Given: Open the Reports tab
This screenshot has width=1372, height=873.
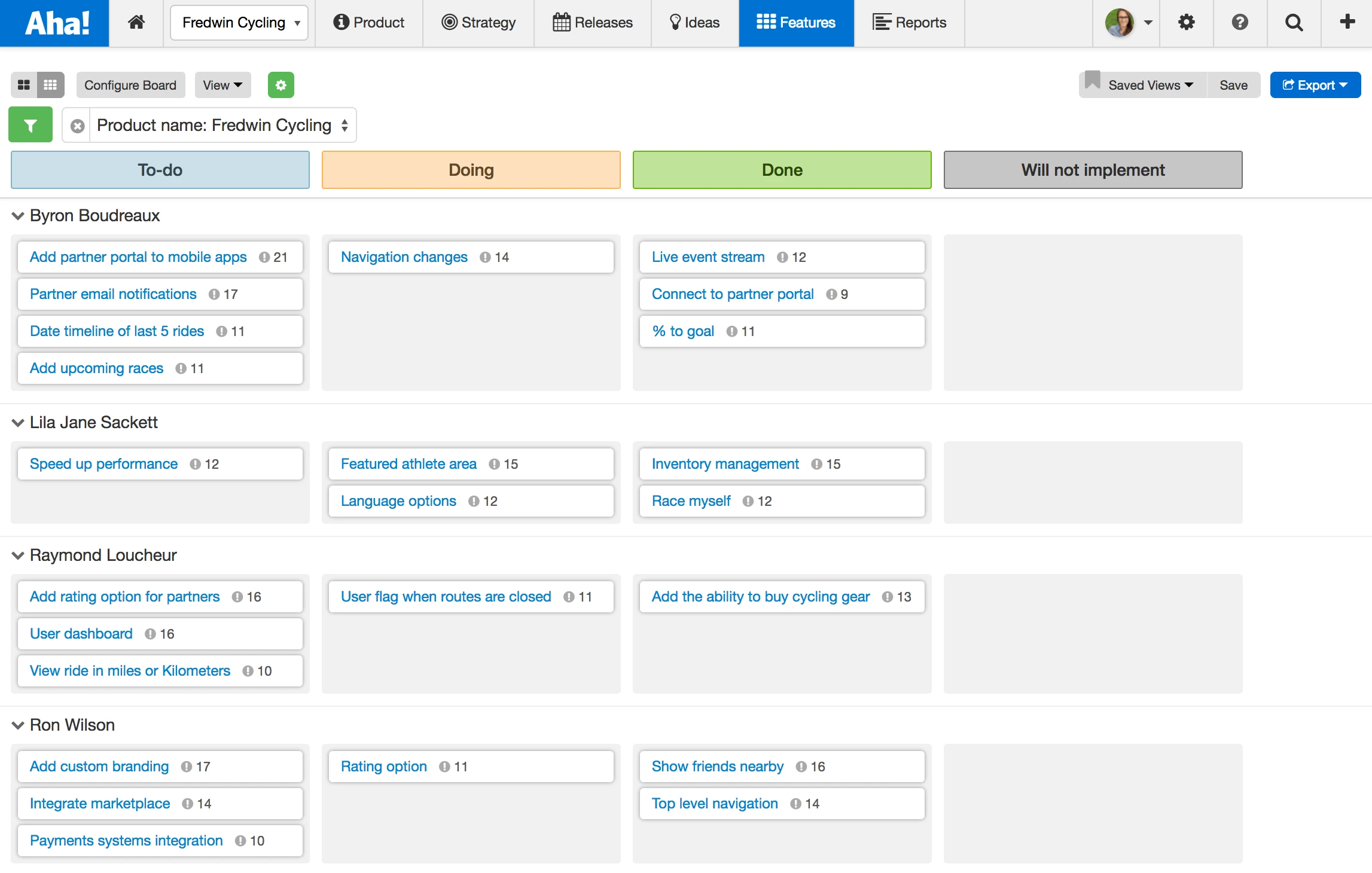Looking at the screenshot, I should pyautogui.click(x=909, y=23).
